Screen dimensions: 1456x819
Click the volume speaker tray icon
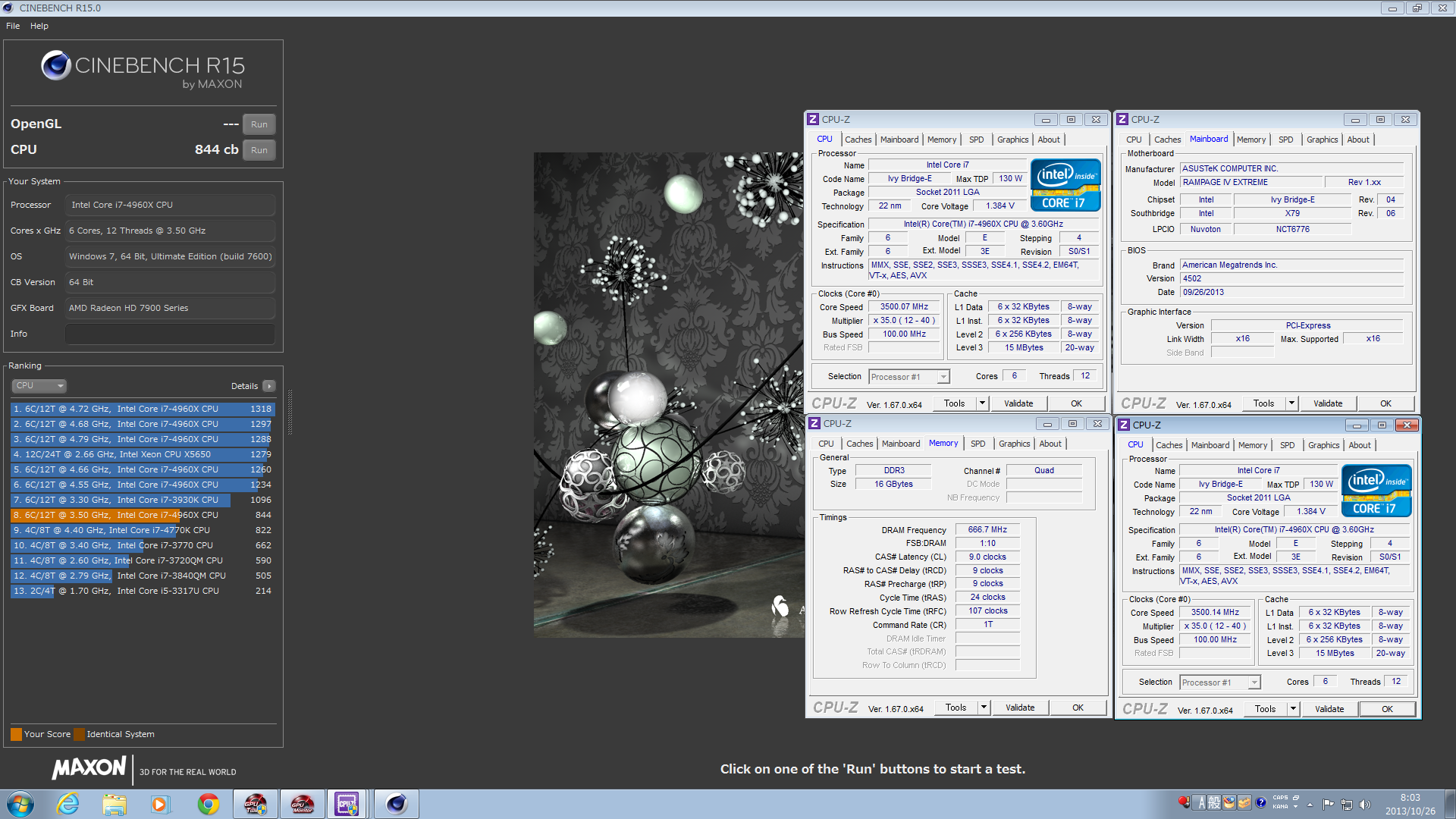[x=1365, y=805]
